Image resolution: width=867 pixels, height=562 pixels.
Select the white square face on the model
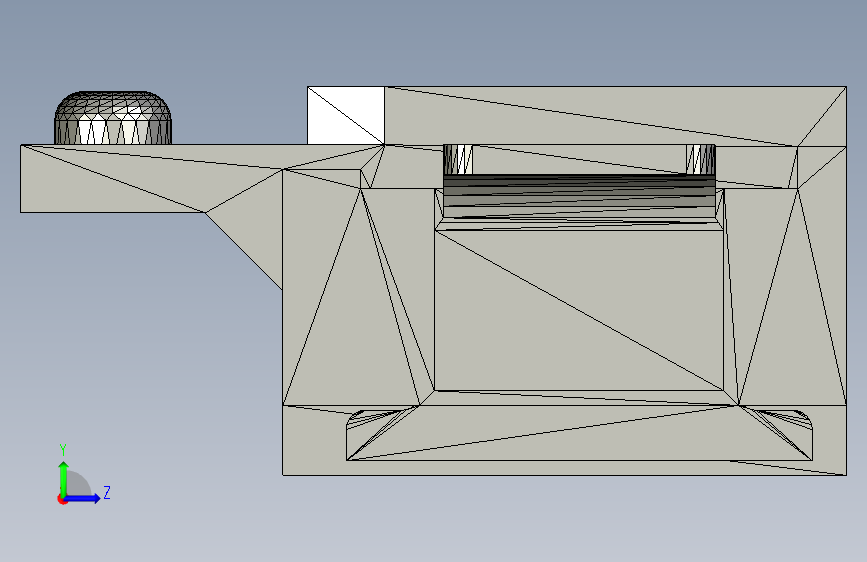pyautogui.click(x=346, y=115)
